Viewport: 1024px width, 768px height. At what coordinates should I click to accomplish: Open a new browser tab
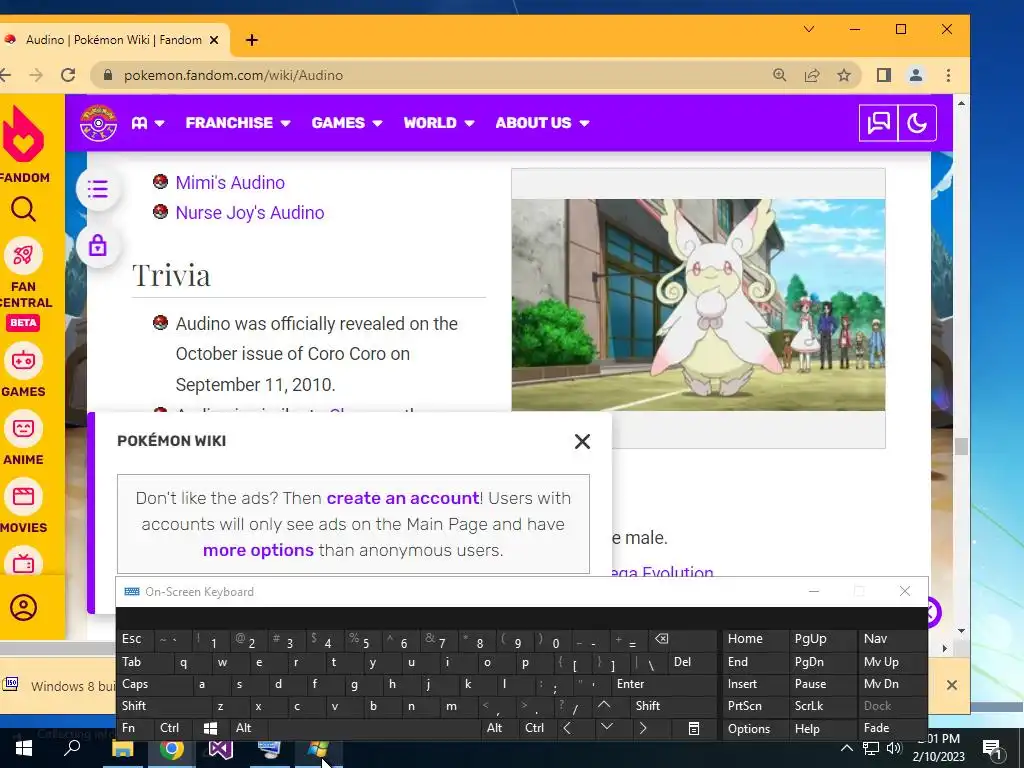pos(251,40)
